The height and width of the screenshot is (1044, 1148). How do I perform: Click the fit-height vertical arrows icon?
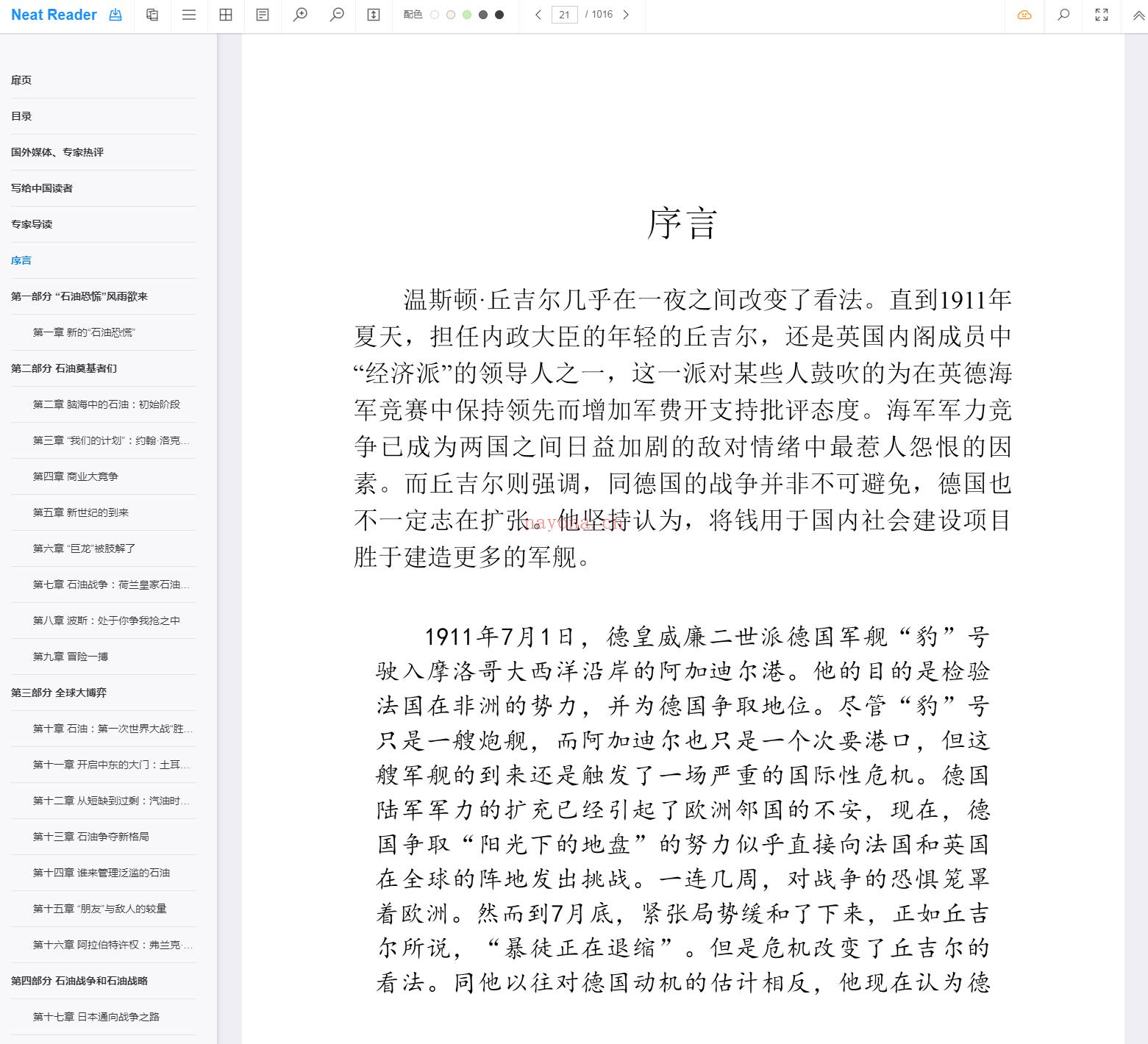click(374, 15)
